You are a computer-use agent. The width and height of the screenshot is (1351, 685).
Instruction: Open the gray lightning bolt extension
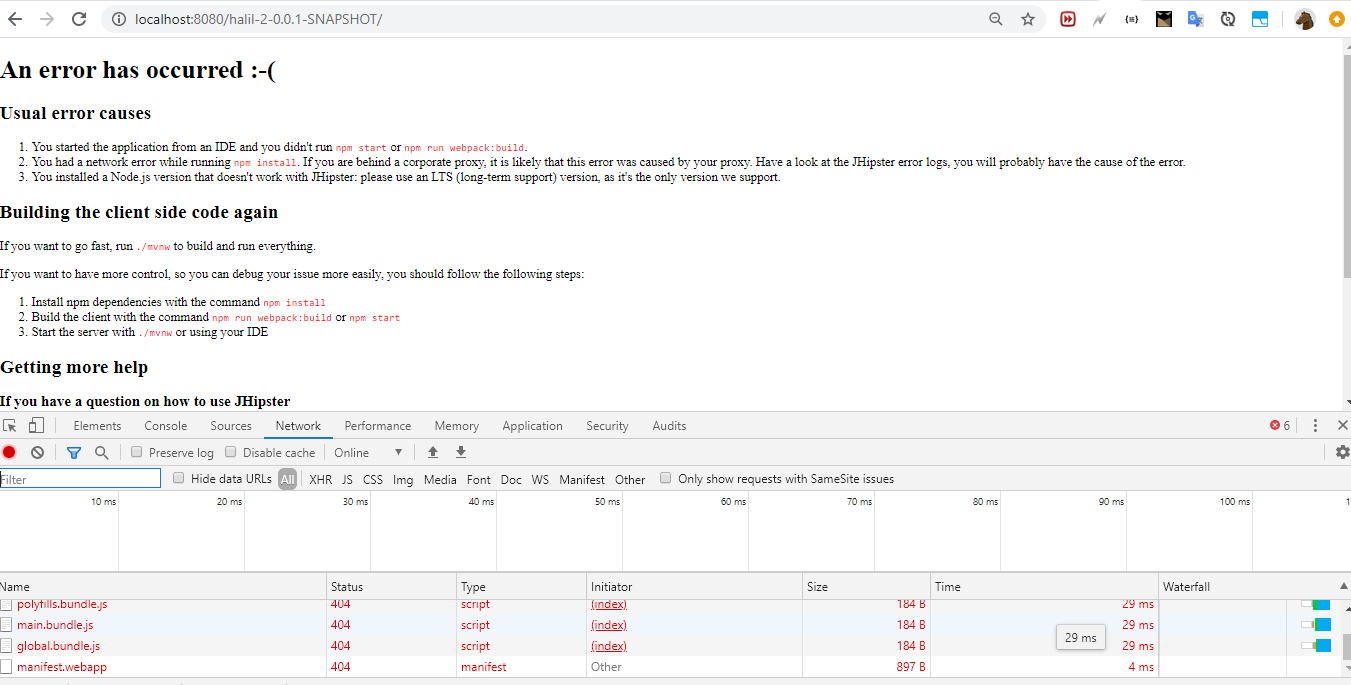1099,19
